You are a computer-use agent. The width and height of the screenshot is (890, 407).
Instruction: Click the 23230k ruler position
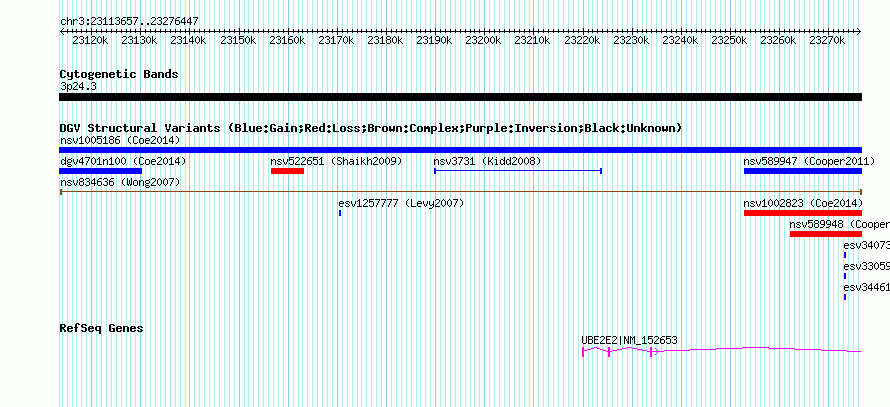[631, 40]
